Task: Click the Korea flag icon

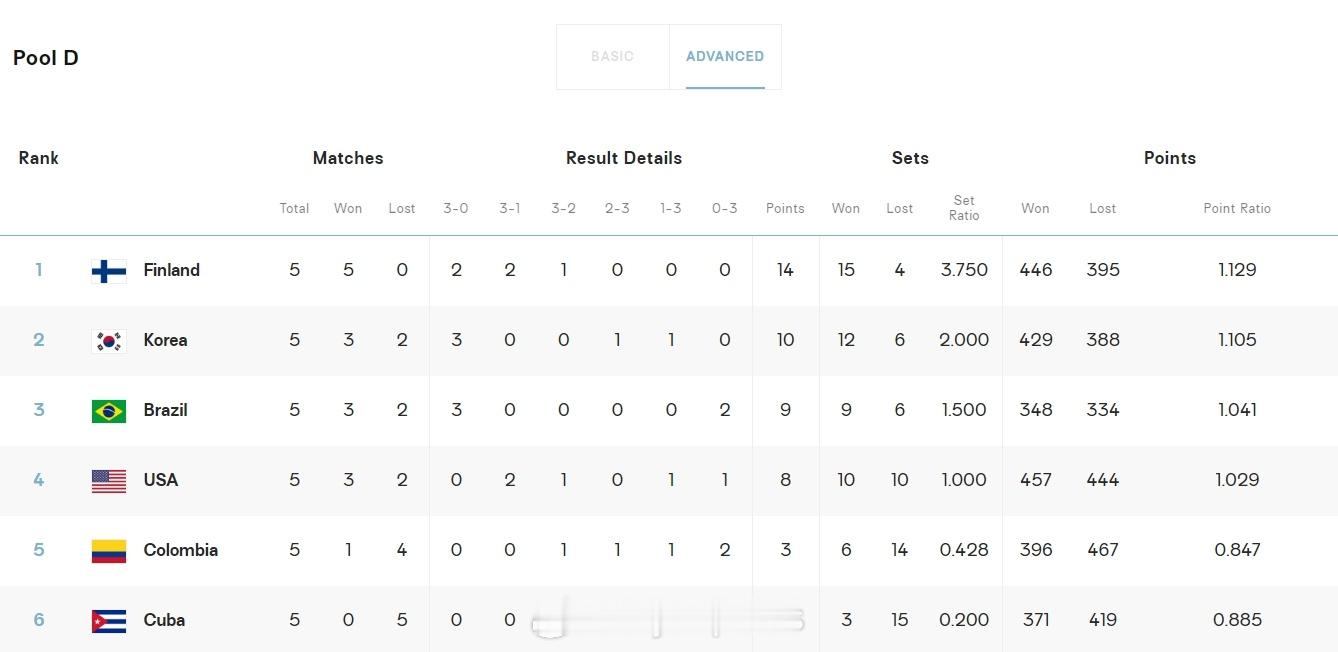Action: coord(109,341)
